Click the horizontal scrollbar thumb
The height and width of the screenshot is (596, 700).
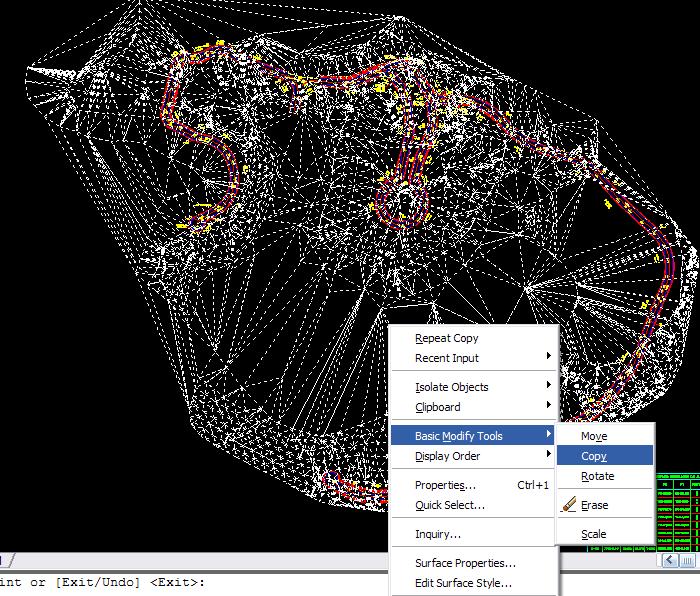[x=686, y=561]
